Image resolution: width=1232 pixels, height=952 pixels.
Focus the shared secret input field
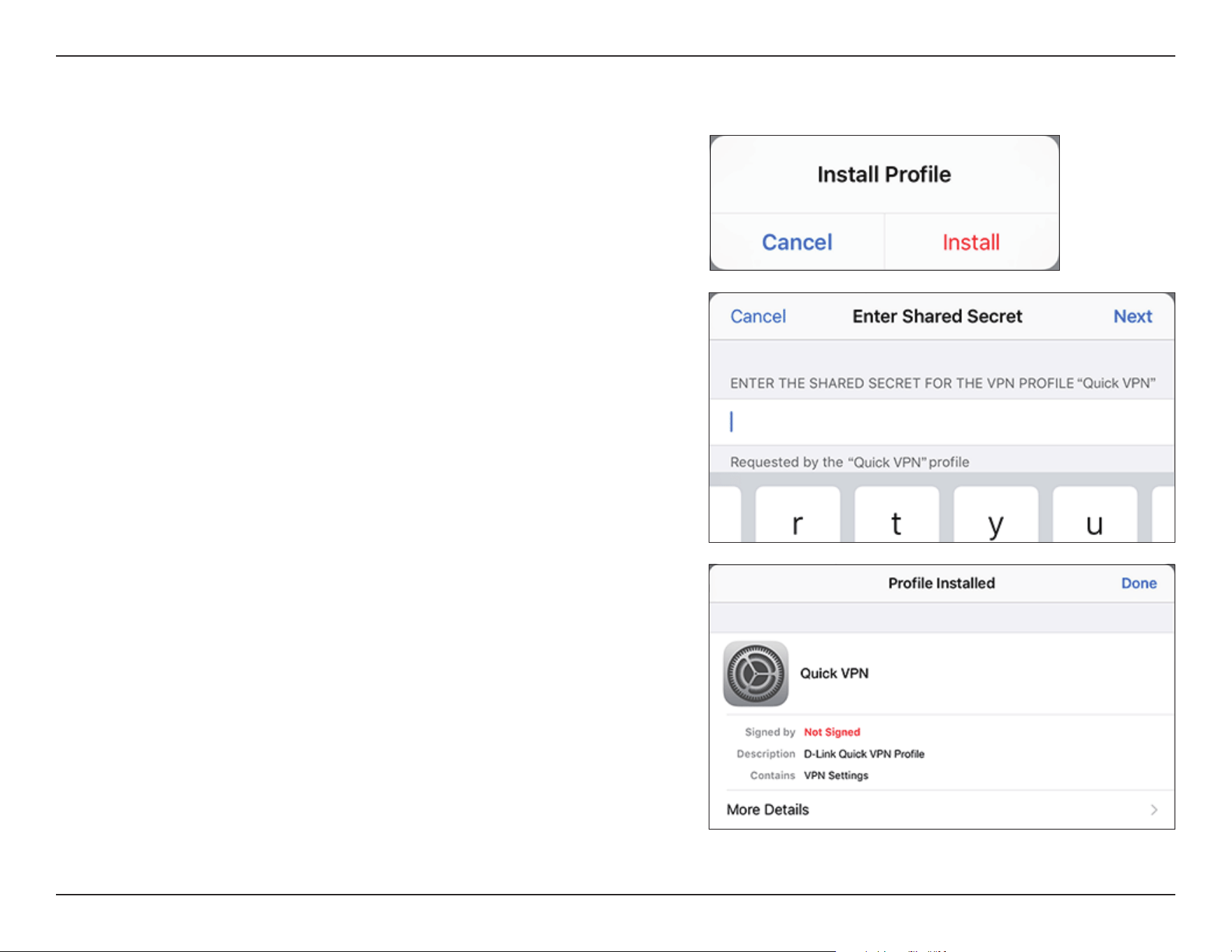[x=942, y=422]
